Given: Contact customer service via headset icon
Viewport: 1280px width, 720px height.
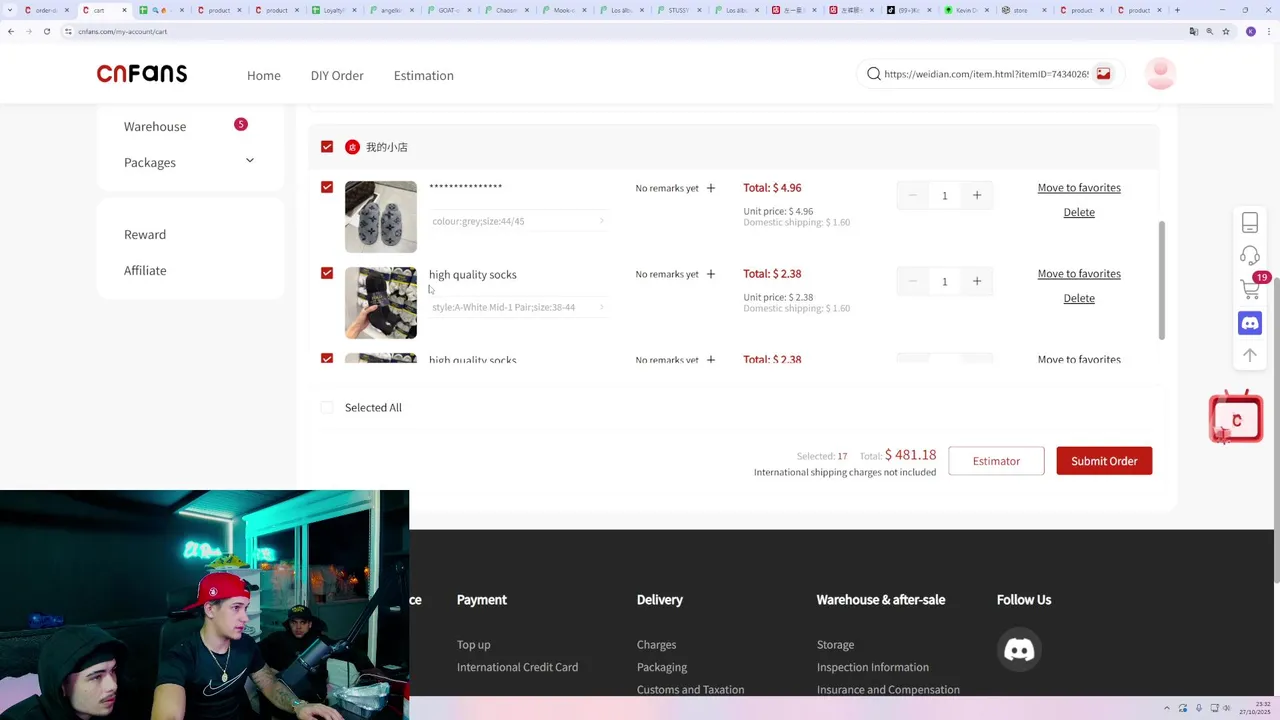Looking at the screenshot, I should click(x=1250, y=256).
